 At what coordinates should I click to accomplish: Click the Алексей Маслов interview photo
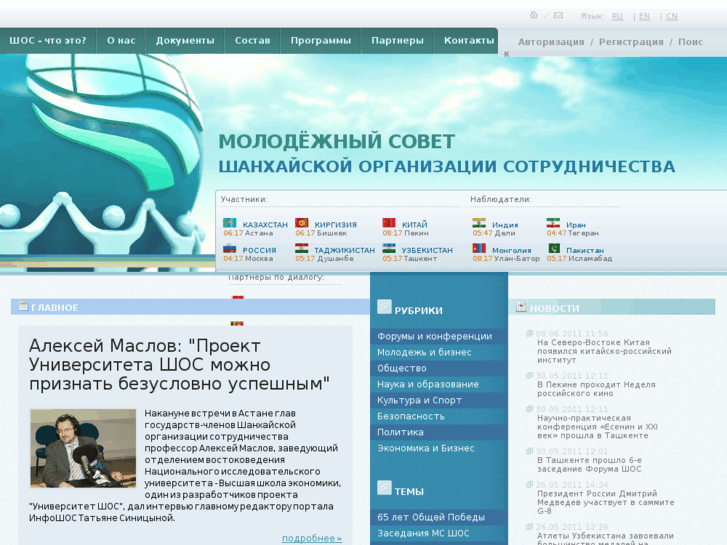(83, 448)
